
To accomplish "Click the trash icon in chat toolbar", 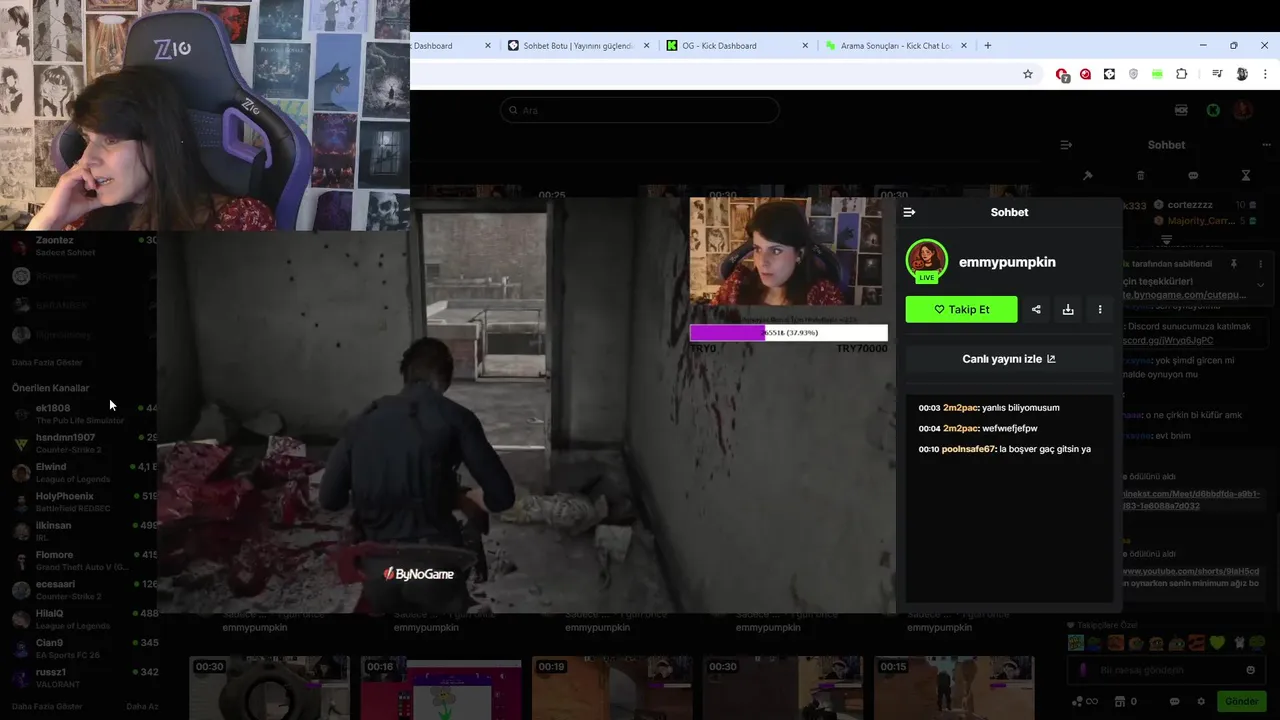I will click(x=1140, y=175).
